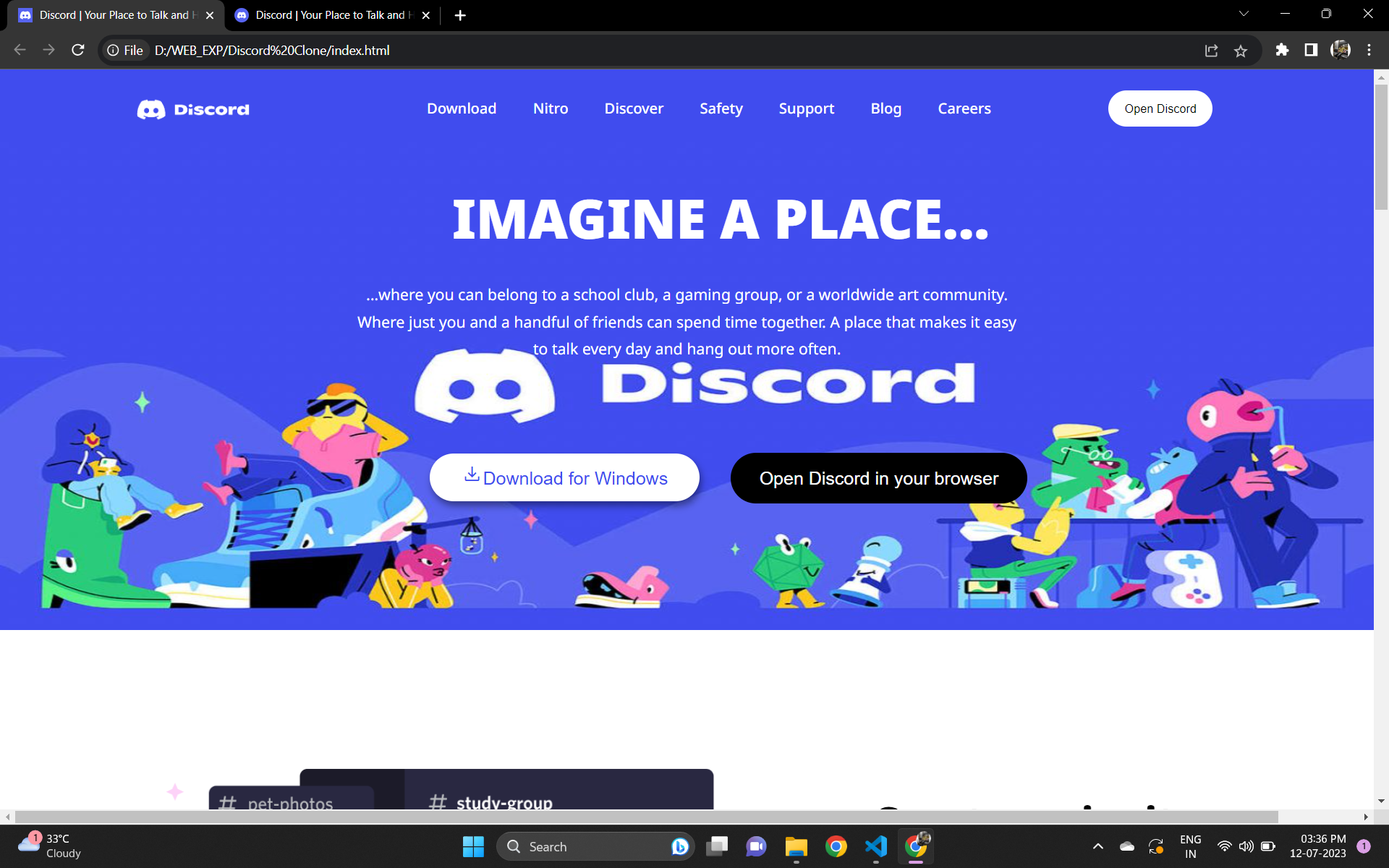Click the Open Discord button
The image size is (1389, 868).
coord(1160,109)
